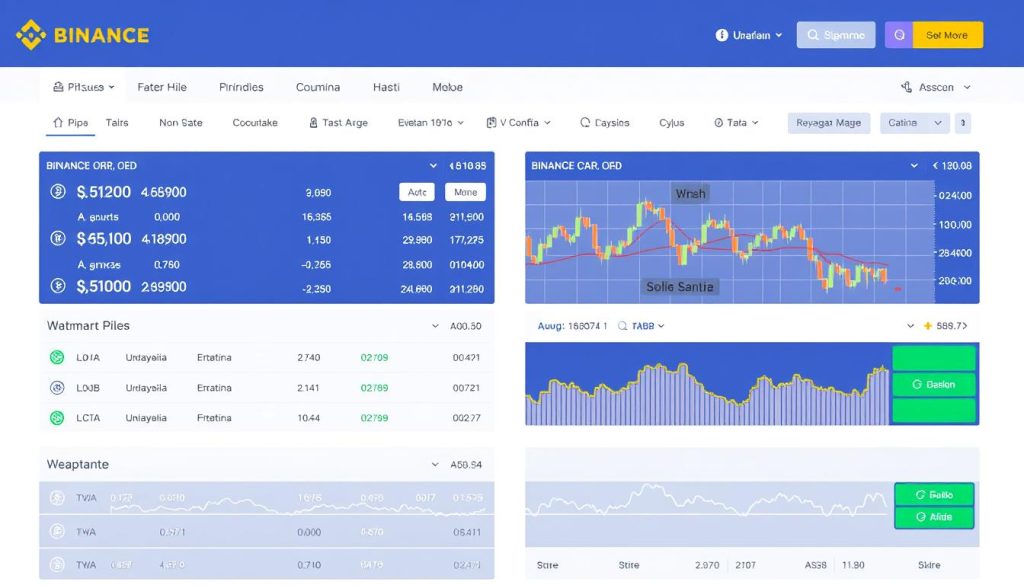Click the icon beside Asscen
This screenshot has height=585, width=1024.
point(906,87)
